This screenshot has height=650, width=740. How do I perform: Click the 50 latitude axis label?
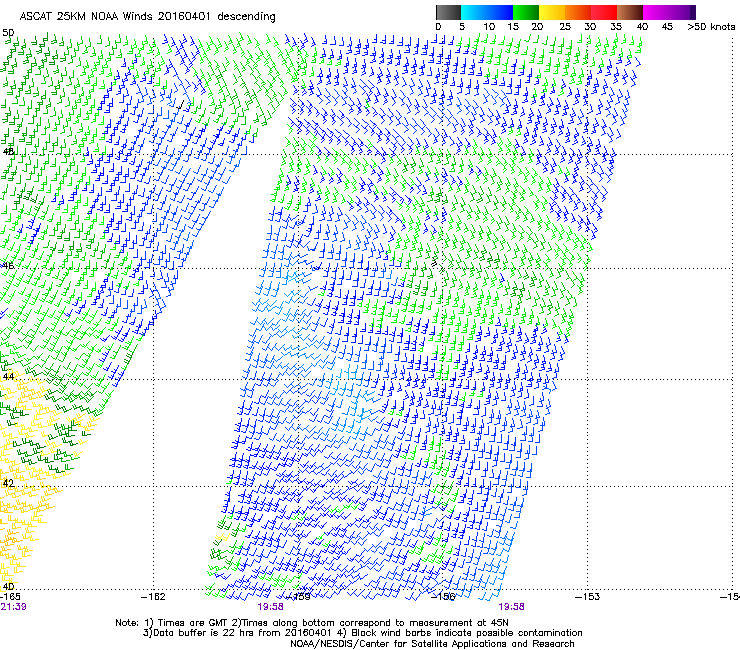coord(8,33)
